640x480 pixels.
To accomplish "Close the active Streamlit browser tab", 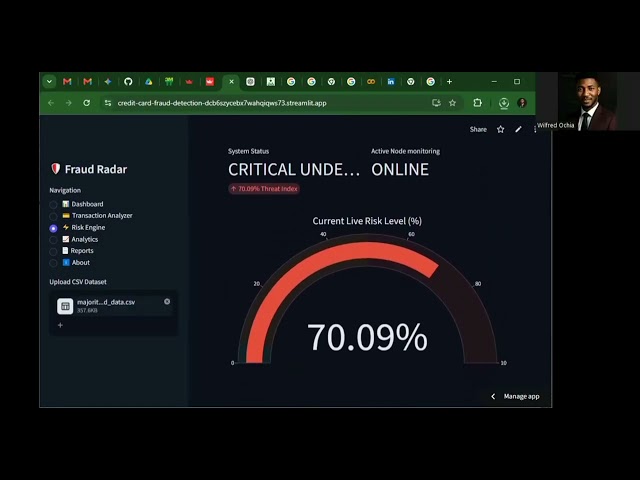I will [x=231, y=82].
